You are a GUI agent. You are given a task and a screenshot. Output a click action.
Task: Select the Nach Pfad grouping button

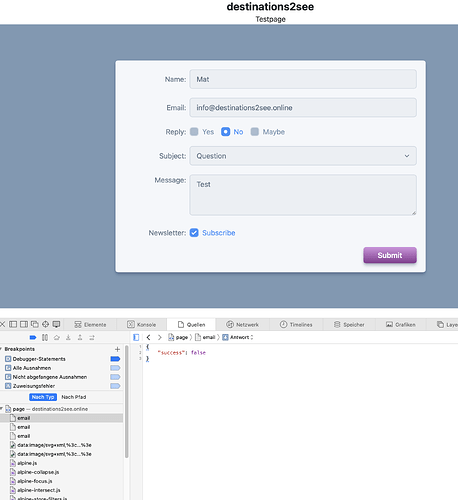(x=74, y=397)
